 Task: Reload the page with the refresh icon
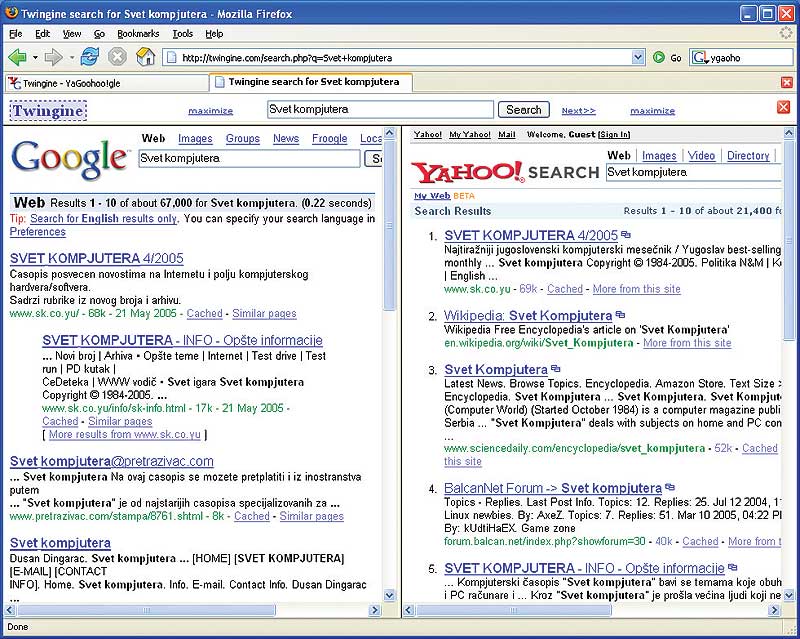coord(90,57)
